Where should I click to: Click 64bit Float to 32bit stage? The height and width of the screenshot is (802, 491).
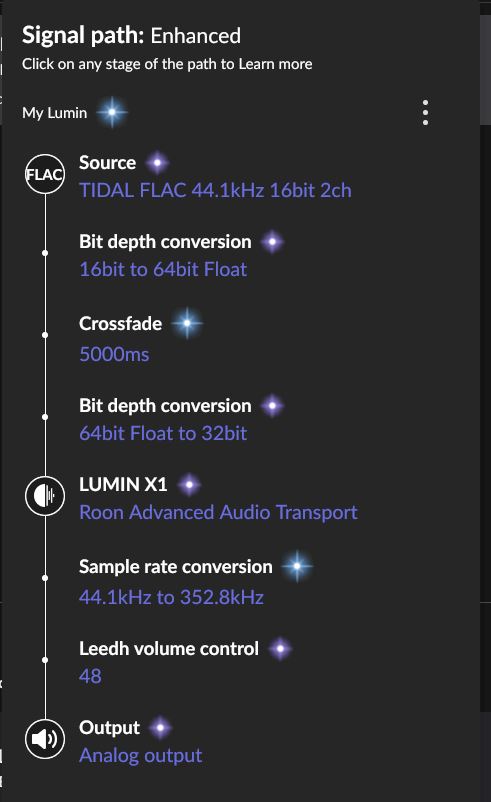[x=163, y=433]
